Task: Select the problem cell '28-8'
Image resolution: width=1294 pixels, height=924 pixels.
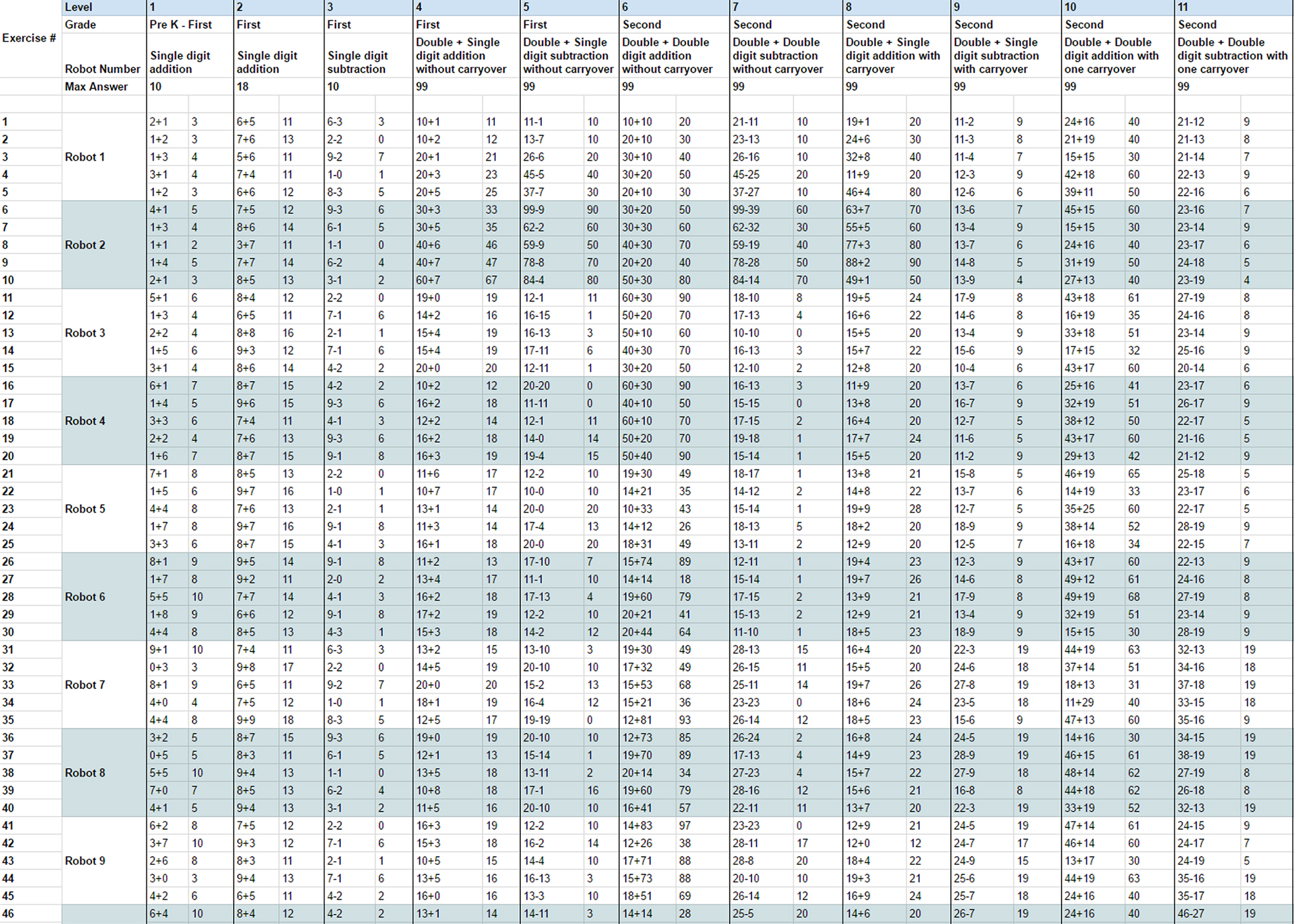Action: [761, 860]
